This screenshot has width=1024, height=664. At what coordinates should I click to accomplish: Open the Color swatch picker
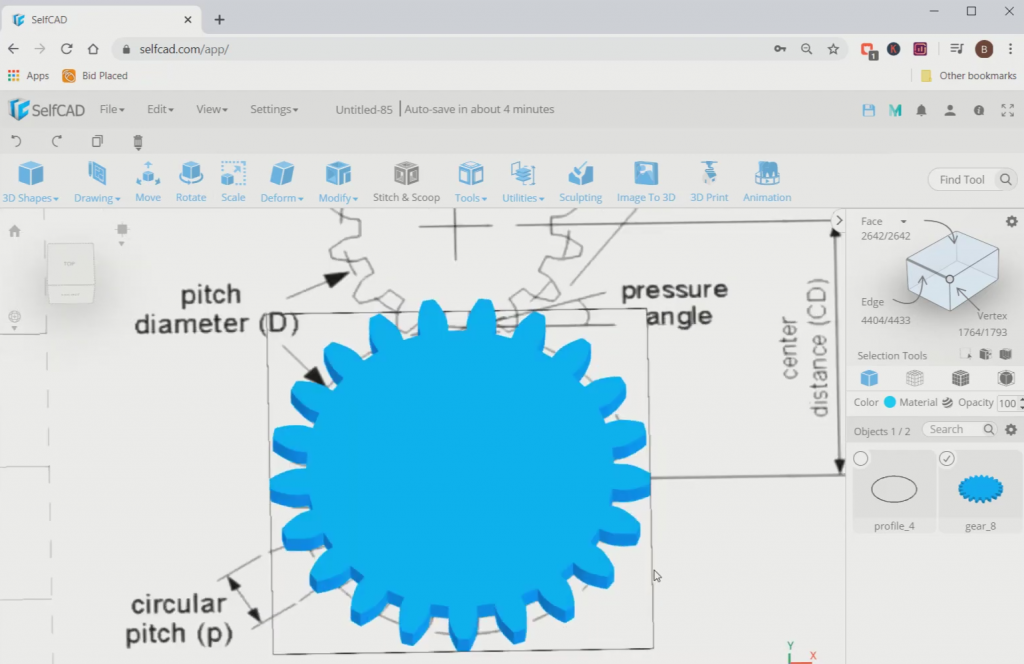click(x=889, y=402)
